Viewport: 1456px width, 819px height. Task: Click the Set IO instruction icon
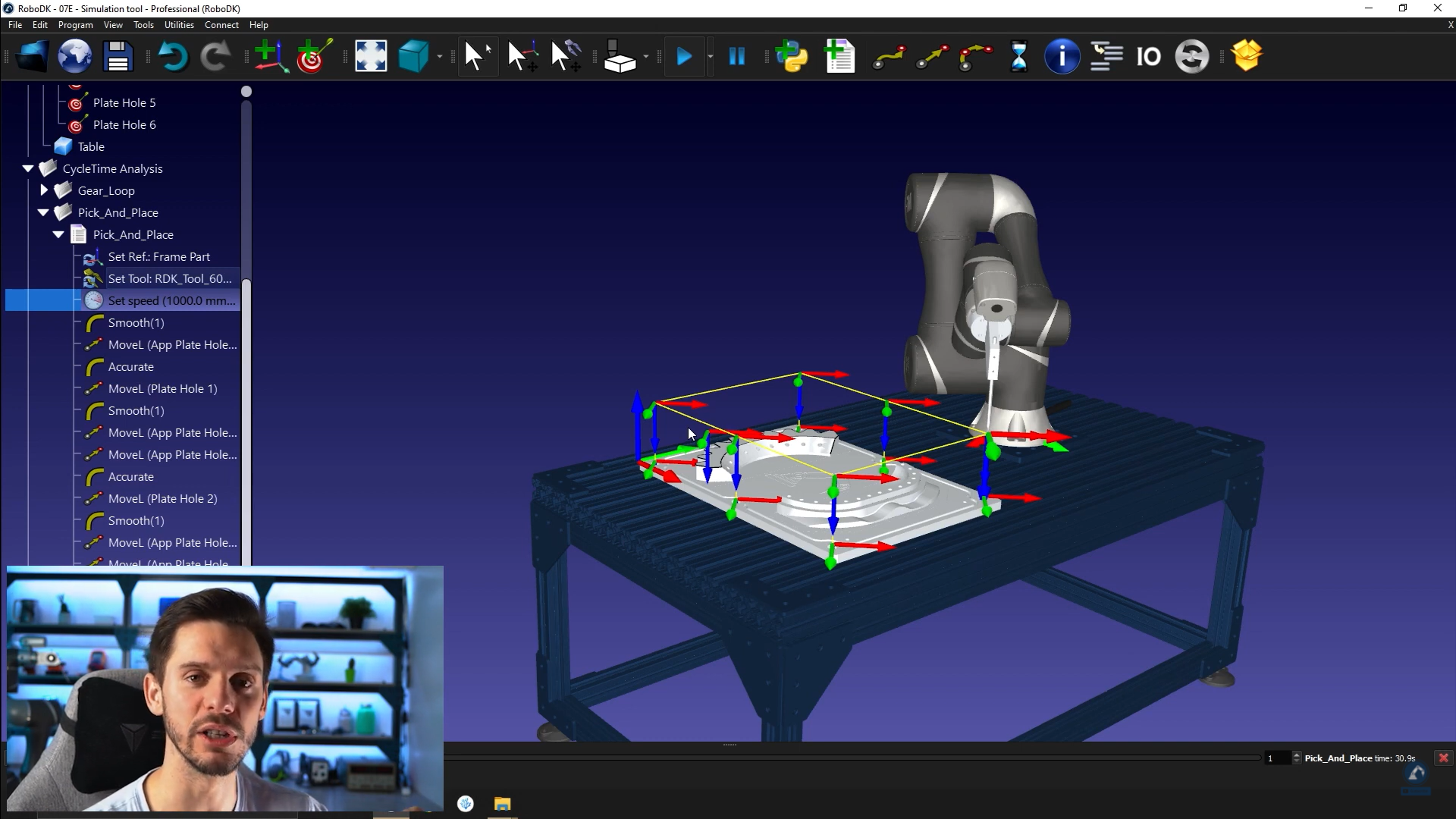point(1148,57)
